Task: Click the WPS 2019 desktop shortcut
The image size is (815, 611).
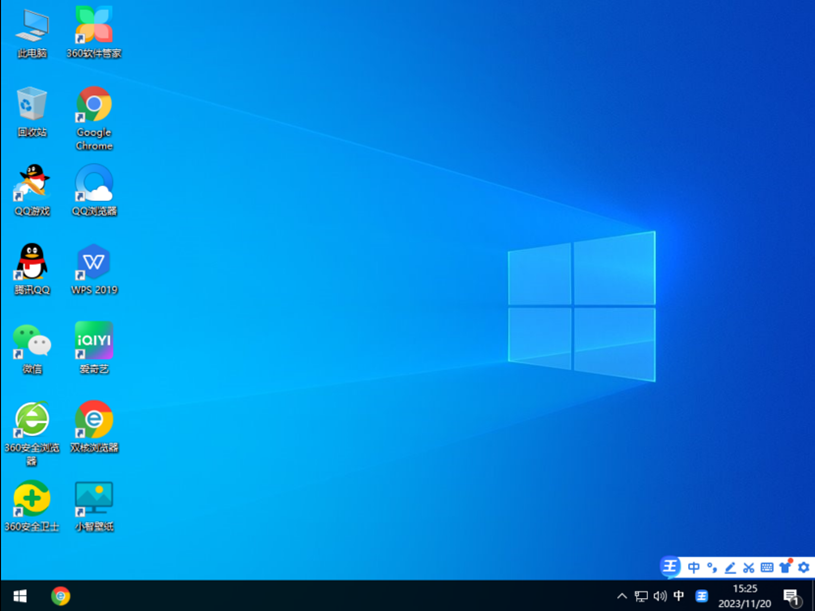Action: [x=94, y=263]
